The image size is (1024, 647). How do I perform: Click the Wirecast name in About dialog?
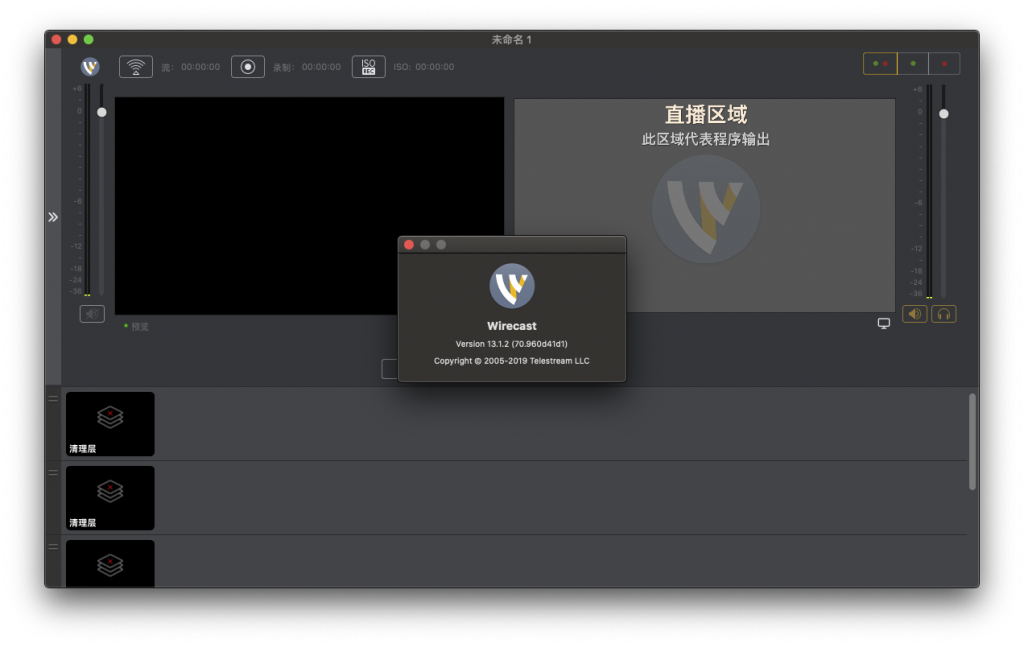coord(511,326)
